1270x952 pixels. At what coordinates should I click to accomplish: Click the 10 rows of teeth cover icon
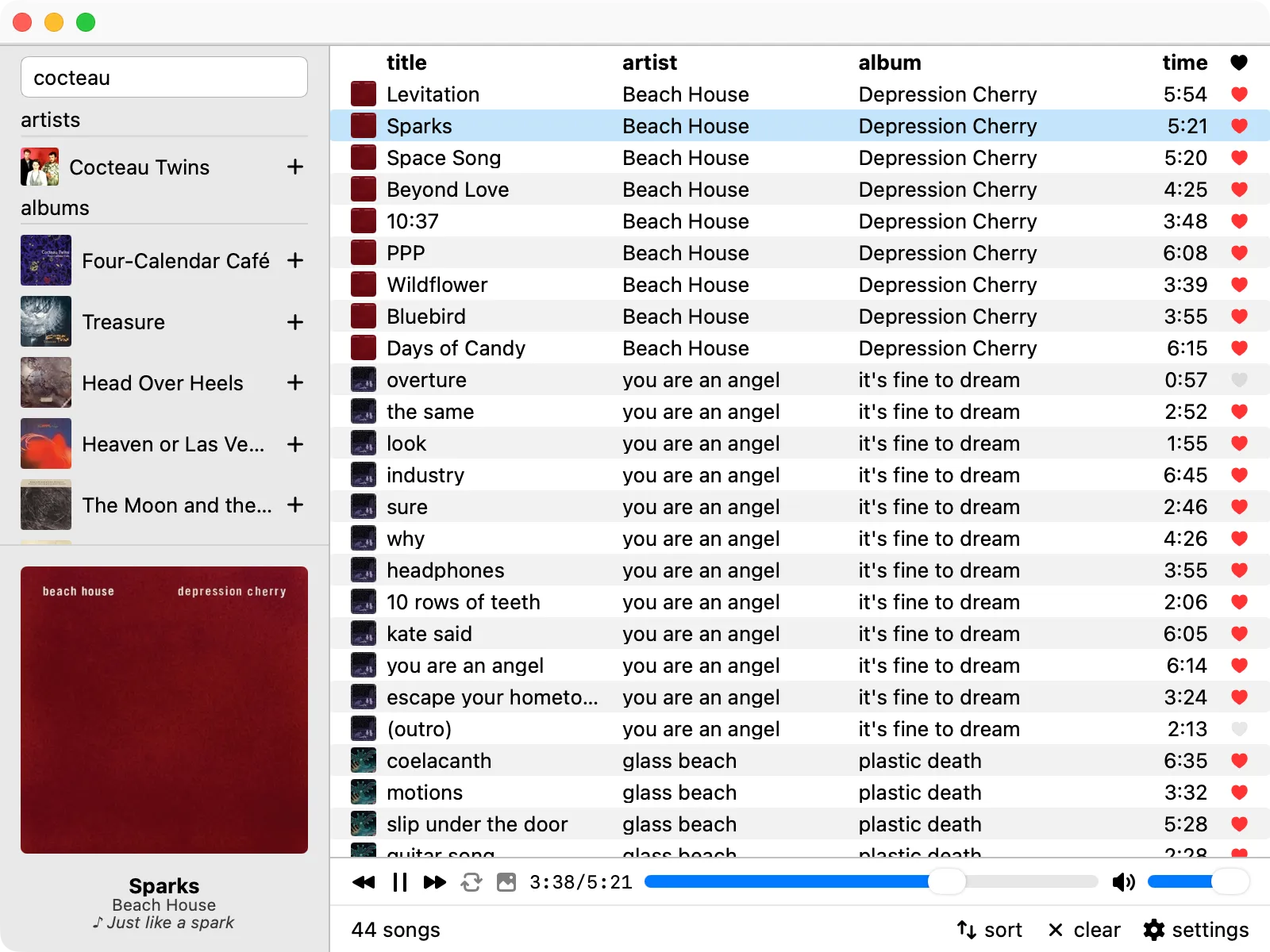point(364,601)
